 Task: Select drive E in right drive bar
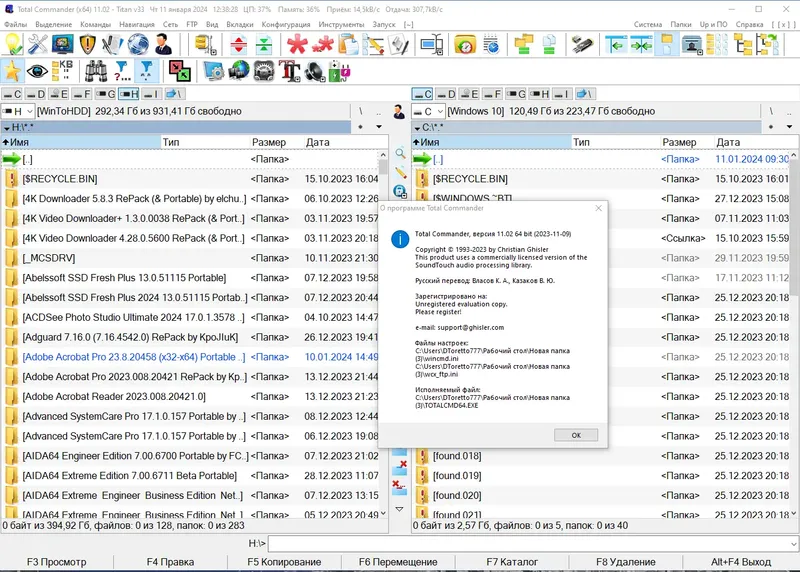469,94
